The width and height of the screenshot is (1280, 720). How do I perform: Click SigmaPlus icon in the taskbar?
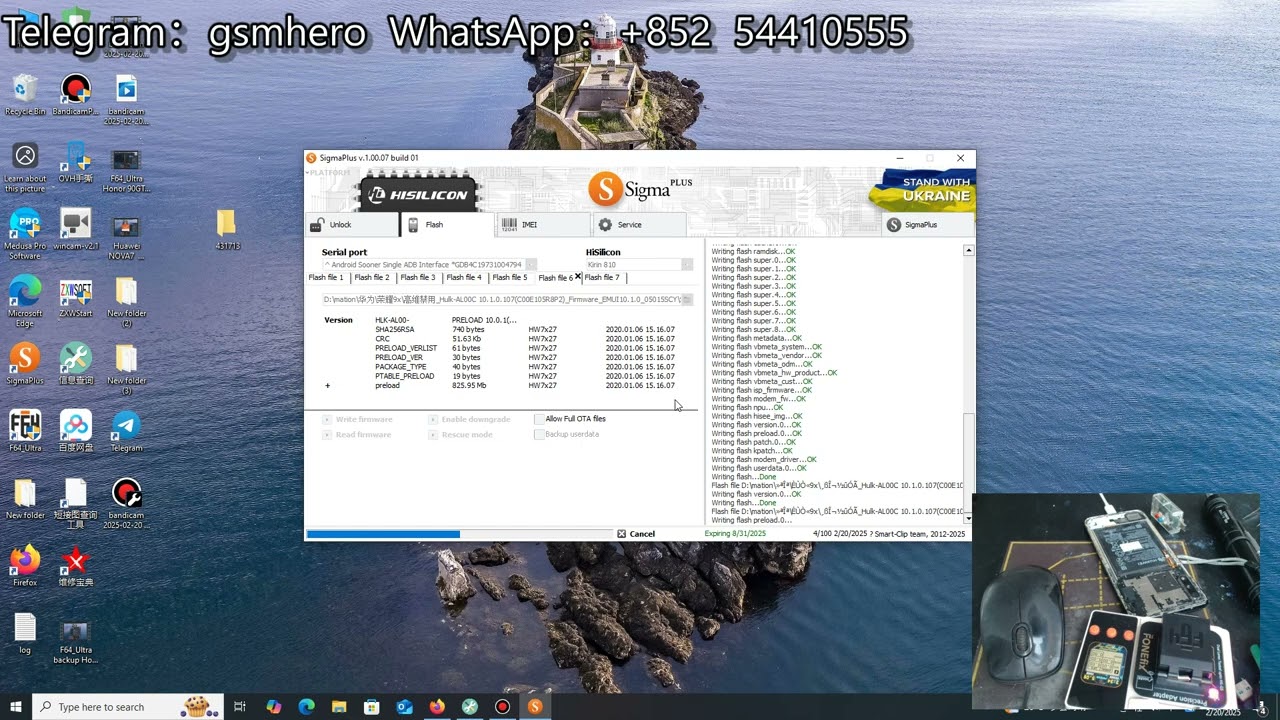(x=535, y=707)
